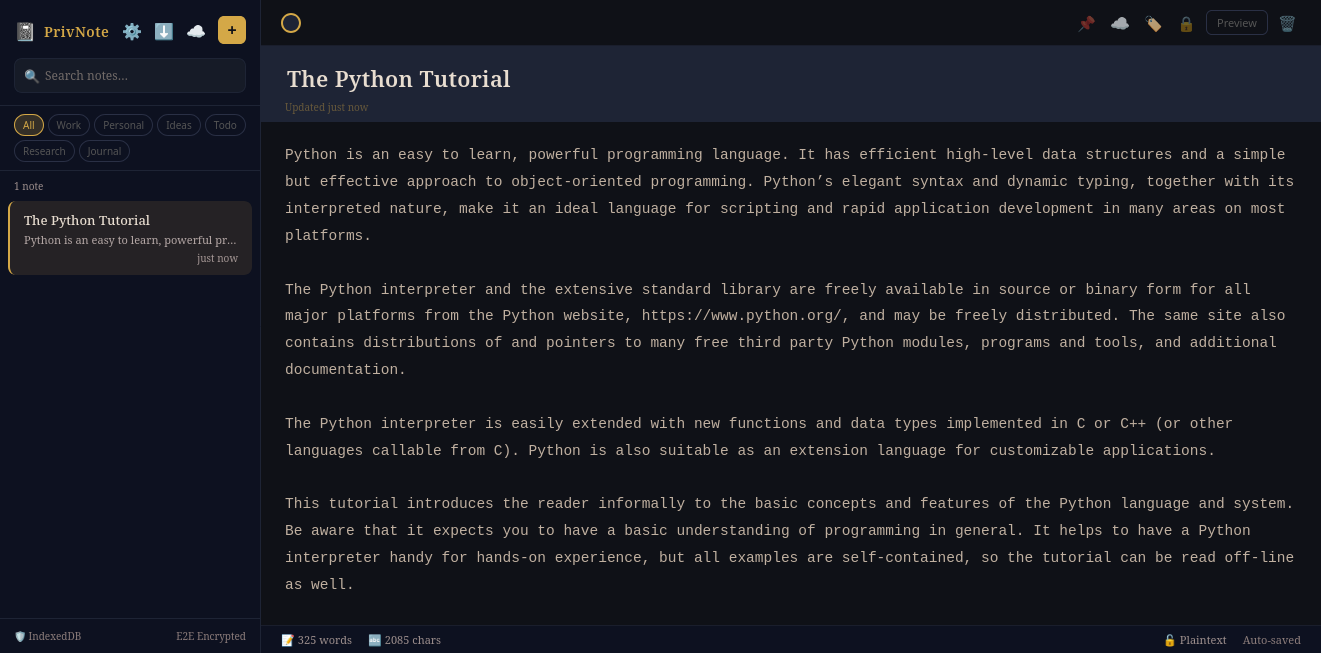Image resolution: width=1321 pixels, height=653 pixels.
Task: Focus the Search notes field
Action: pyautogui.click(x=130, y=76)
